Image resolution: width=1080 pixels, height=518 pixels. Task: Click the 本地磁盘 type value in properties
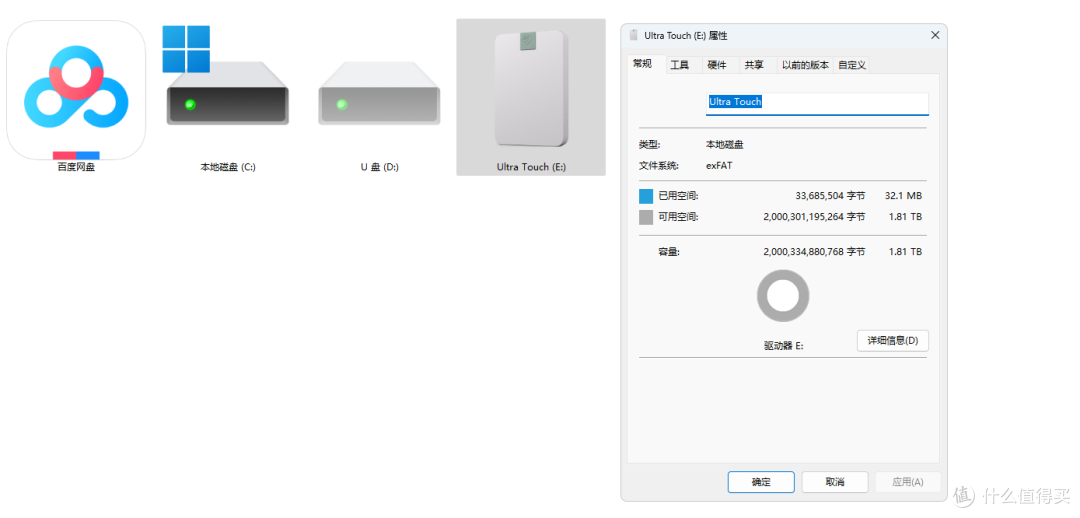(725, 145)
